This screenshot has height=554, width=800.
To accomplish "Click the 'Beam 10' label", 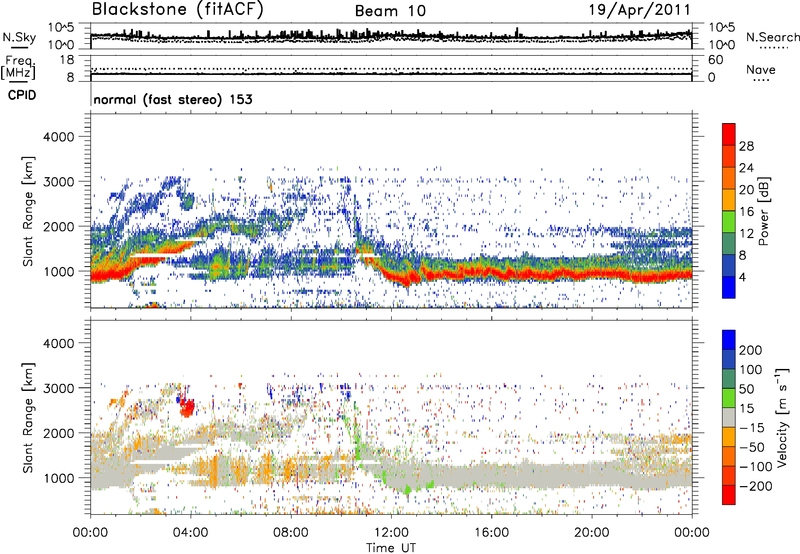I will 390,11.
